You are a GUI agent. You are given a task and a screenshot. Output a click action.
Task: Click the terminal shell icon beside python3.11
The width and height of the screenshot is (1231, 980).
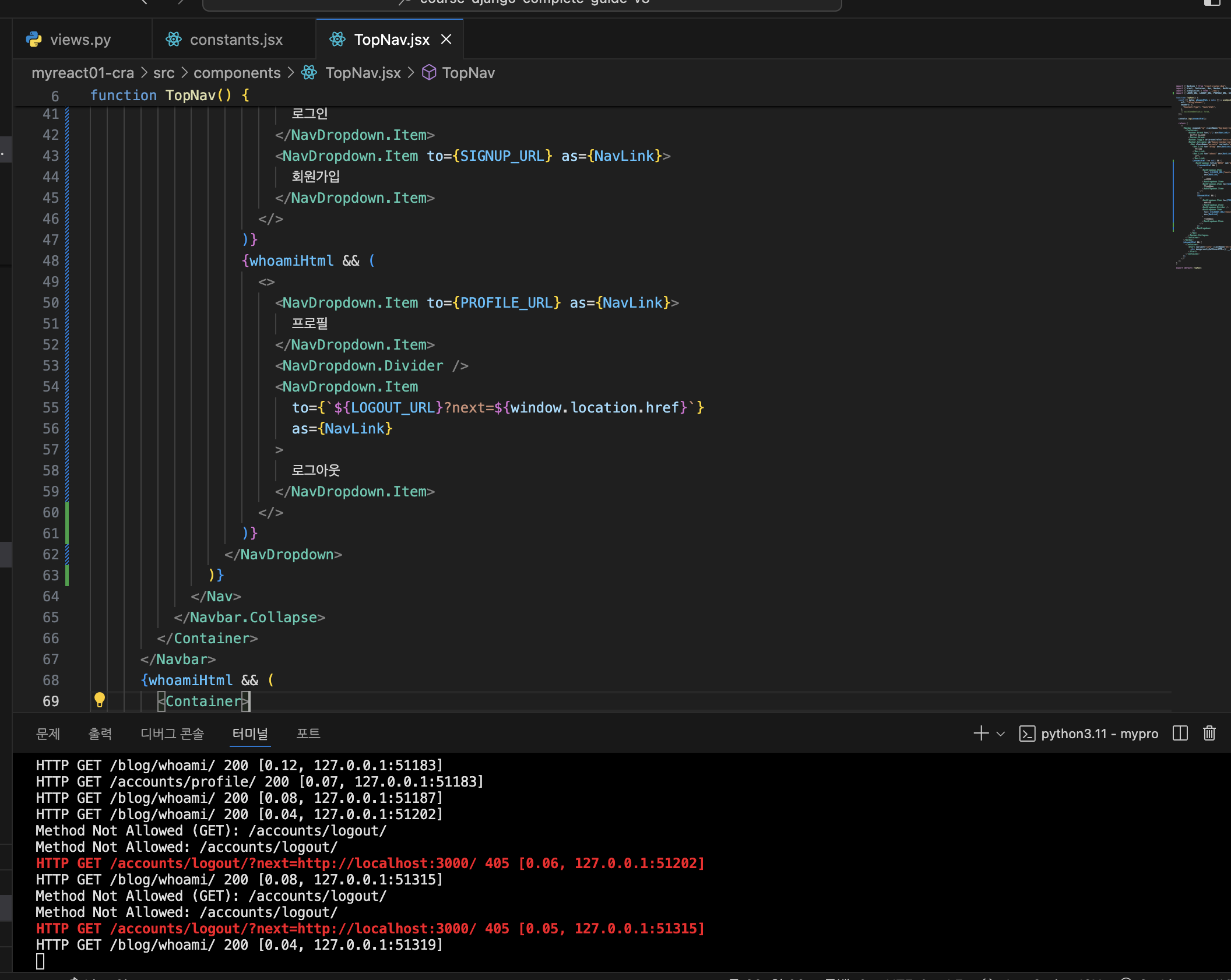point(1027,734)
